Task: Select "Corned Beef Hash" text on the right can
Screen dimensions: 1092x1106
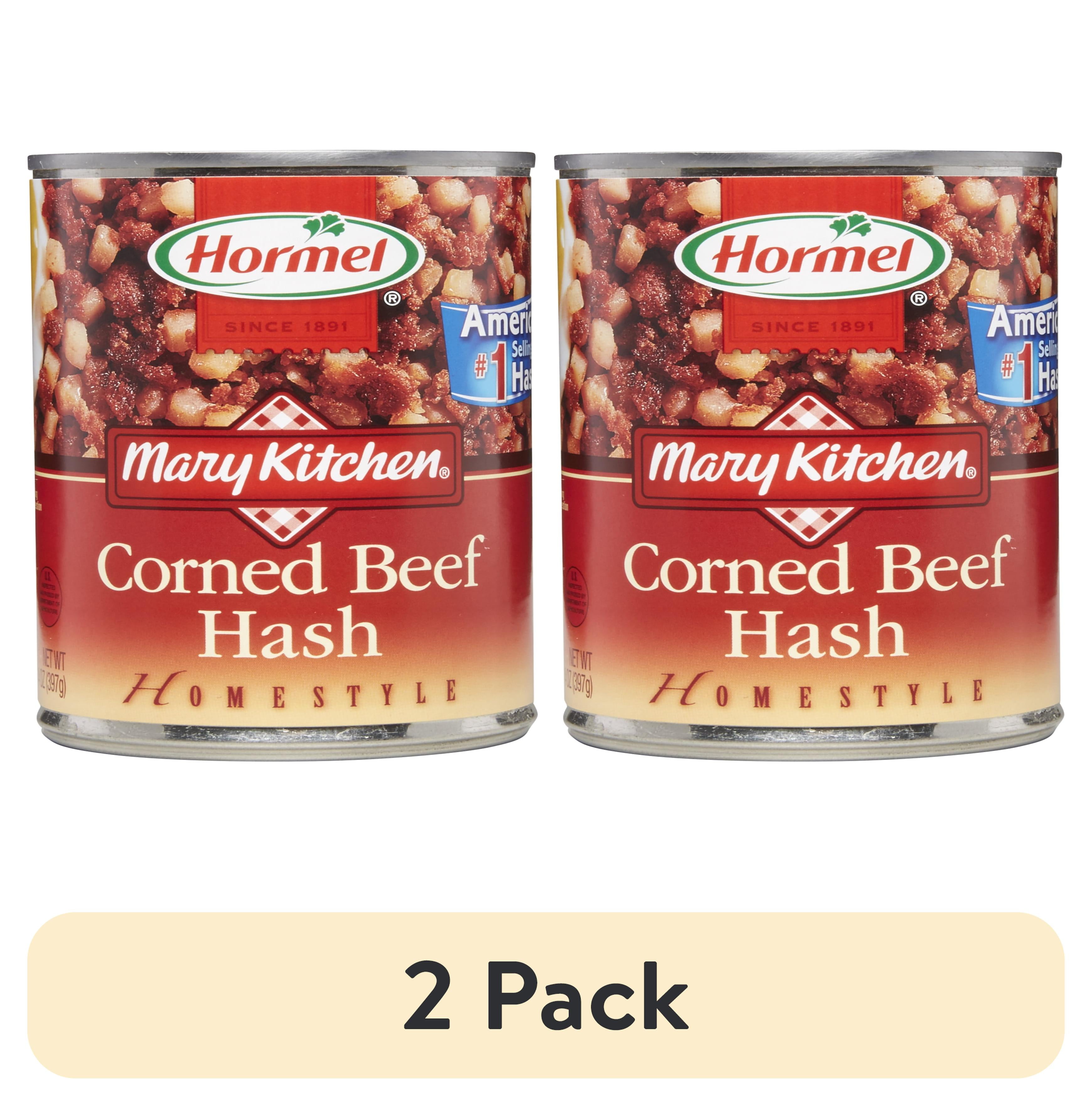Action: pos(816,602)
